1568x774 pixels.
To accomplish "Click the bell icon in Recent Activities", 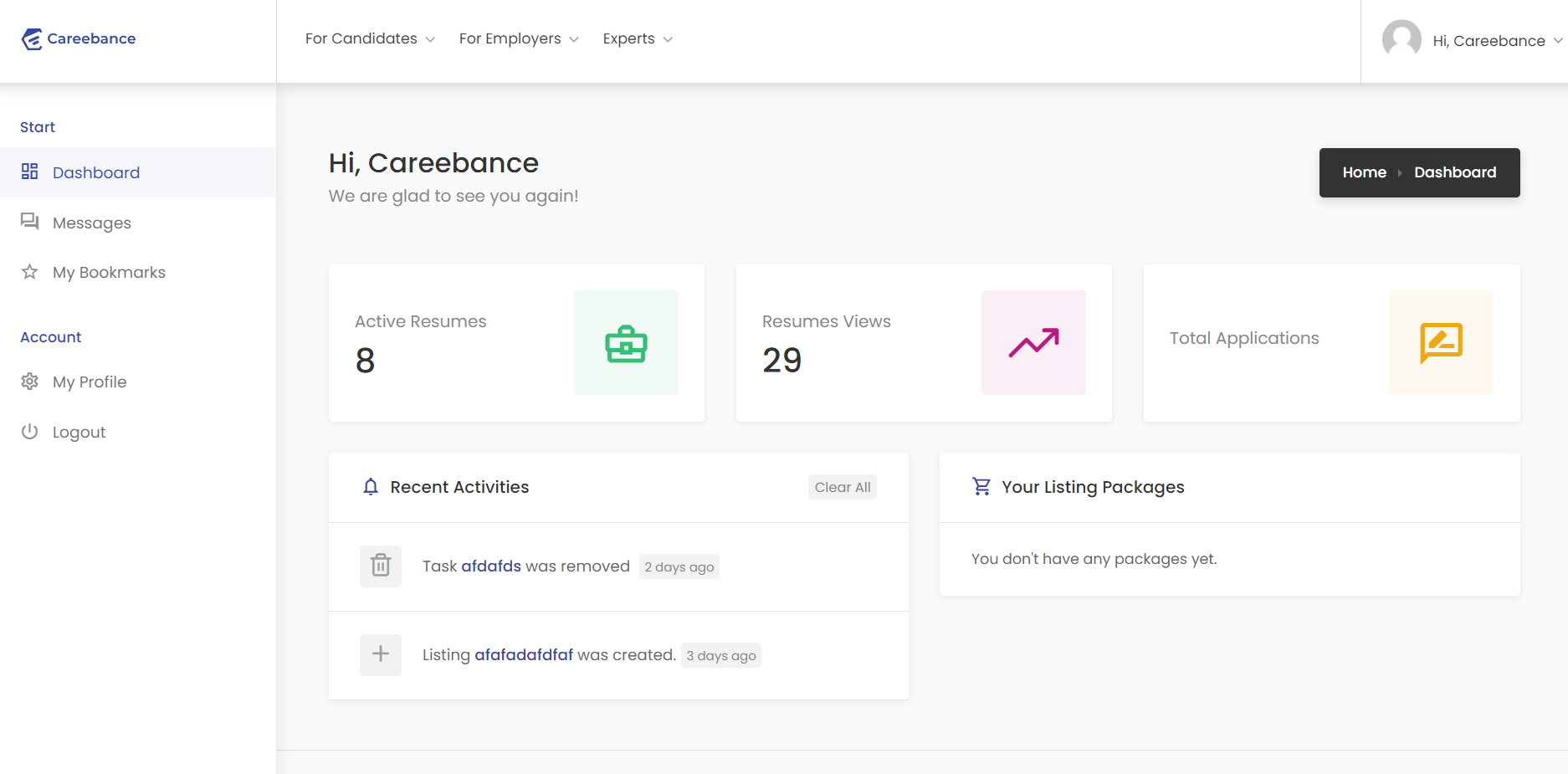I will click(371, 487).
